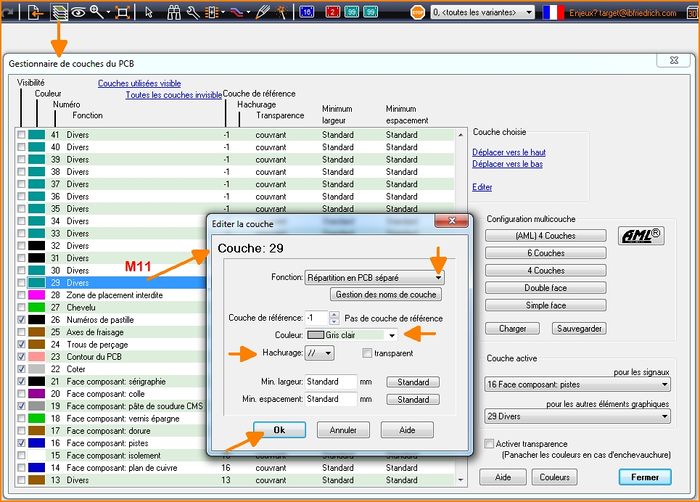Image resolution: width=700 pixels, height=502 pixels.
Task: Click the blue layer 16 toolbar icon
Action: [x=306, y=13]
